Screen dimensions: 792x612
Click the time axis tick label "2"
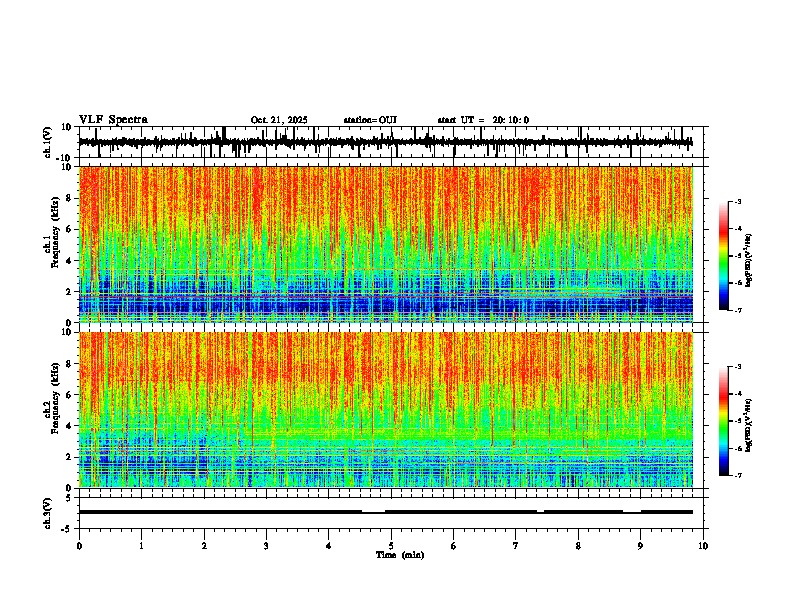click(x=204, y=546)
